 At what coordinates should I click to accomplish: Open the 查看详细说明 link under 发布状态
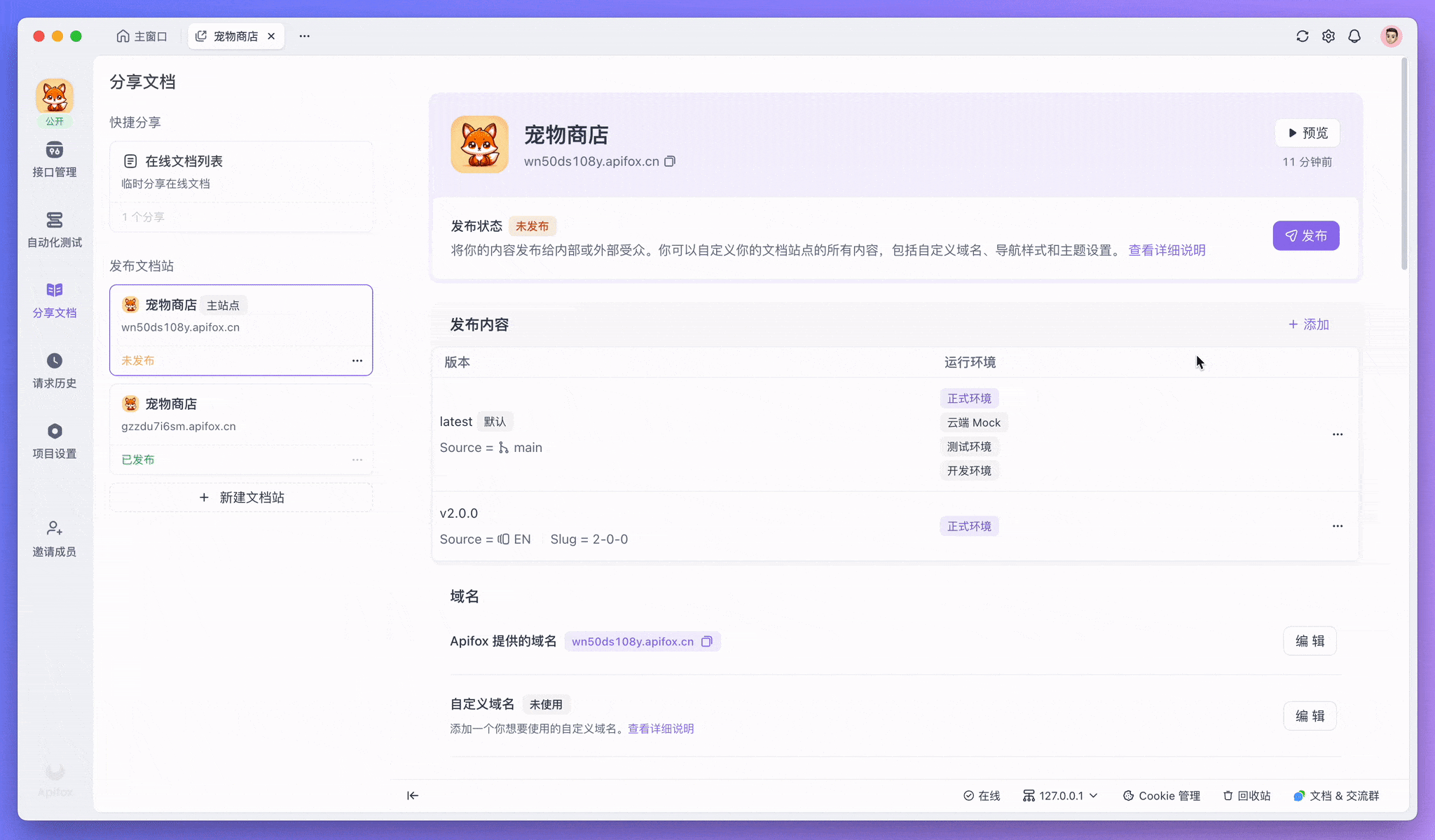point(1167,251)
